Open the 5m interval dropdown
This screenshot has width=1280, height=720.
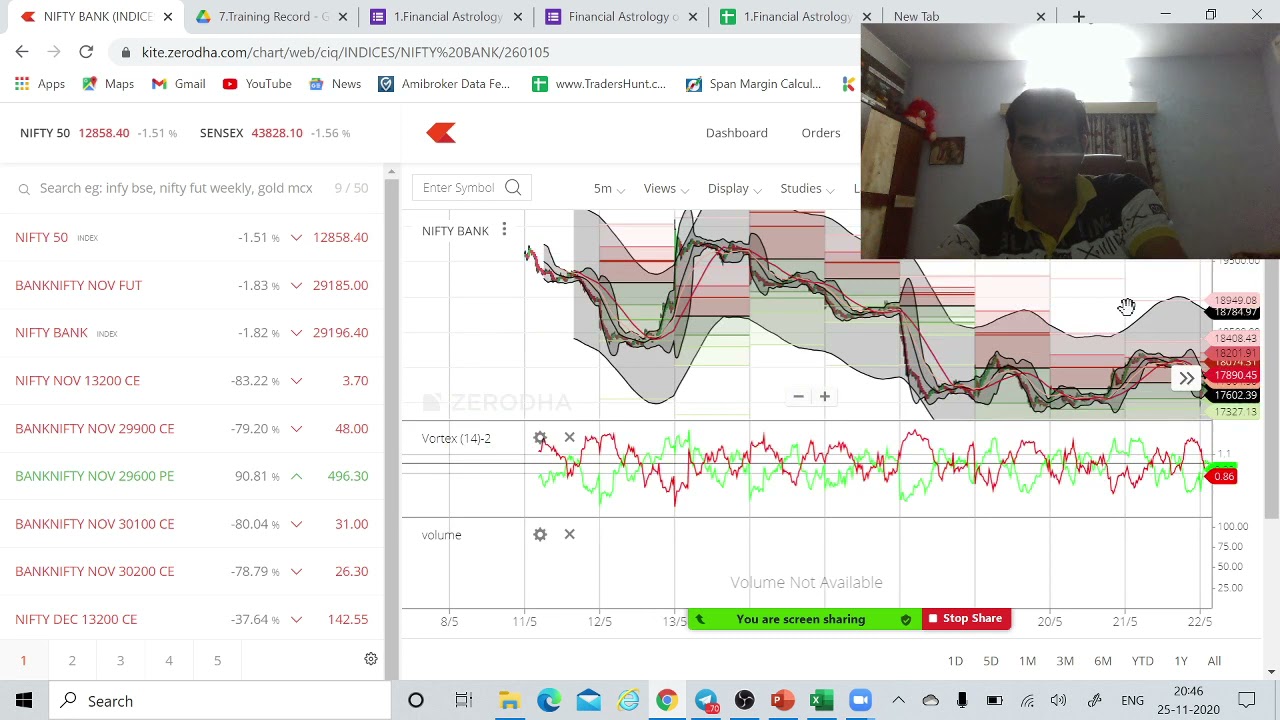[x=609, y=188]
